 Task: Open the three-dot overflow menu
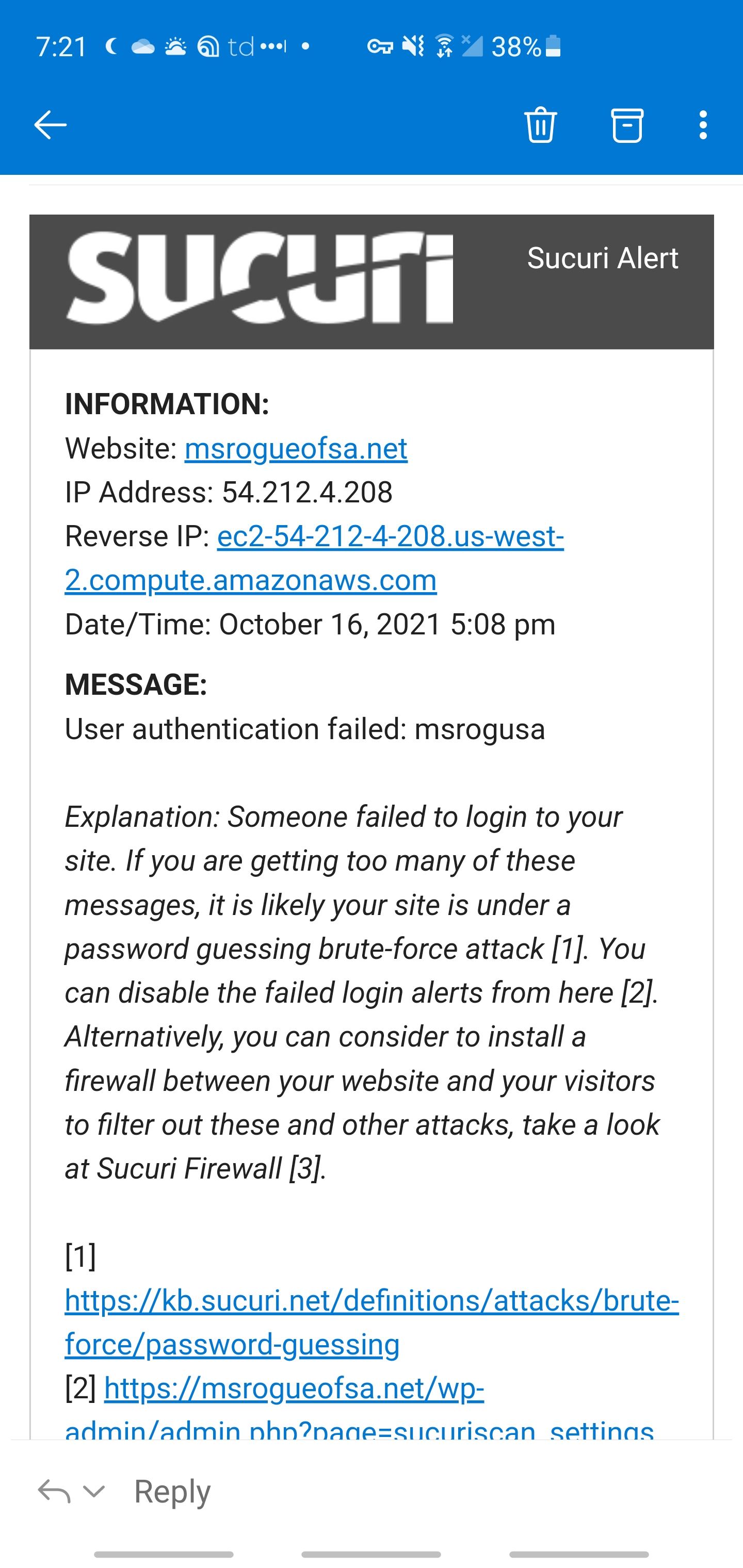click(x=703, y=125)
